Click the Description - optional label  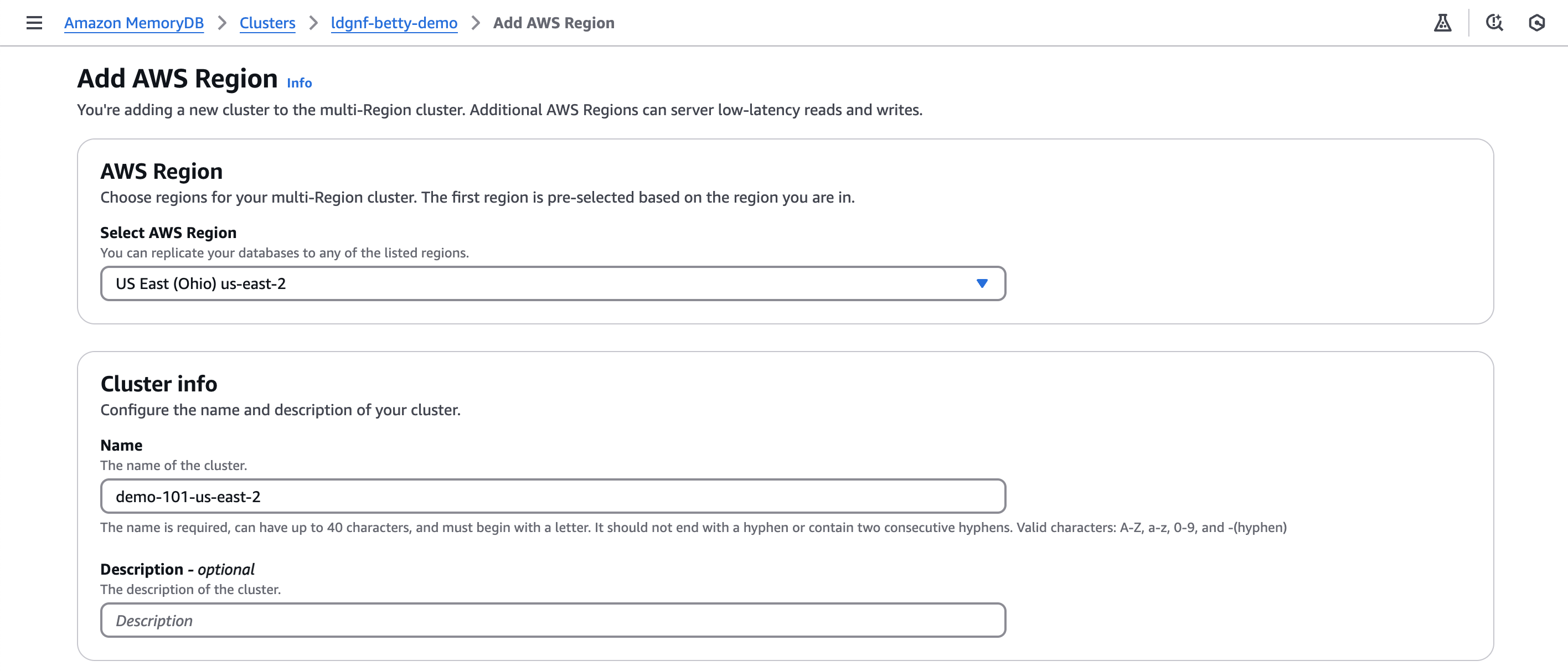click(177, 569)
